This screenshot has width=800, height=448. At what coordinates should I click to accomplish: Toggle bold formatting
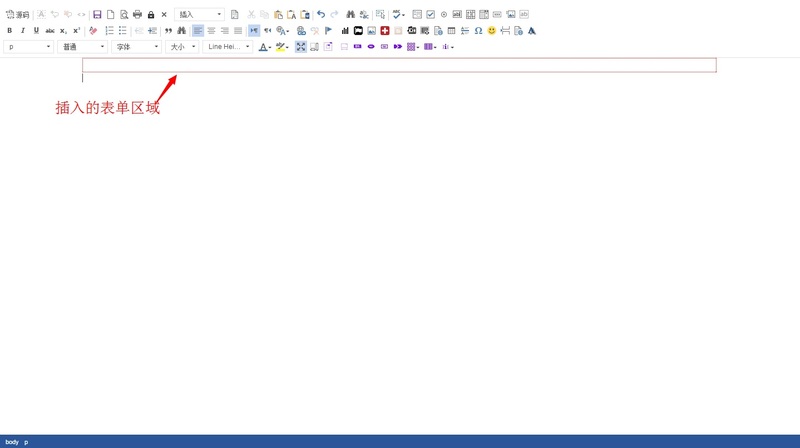coord(10,31)
